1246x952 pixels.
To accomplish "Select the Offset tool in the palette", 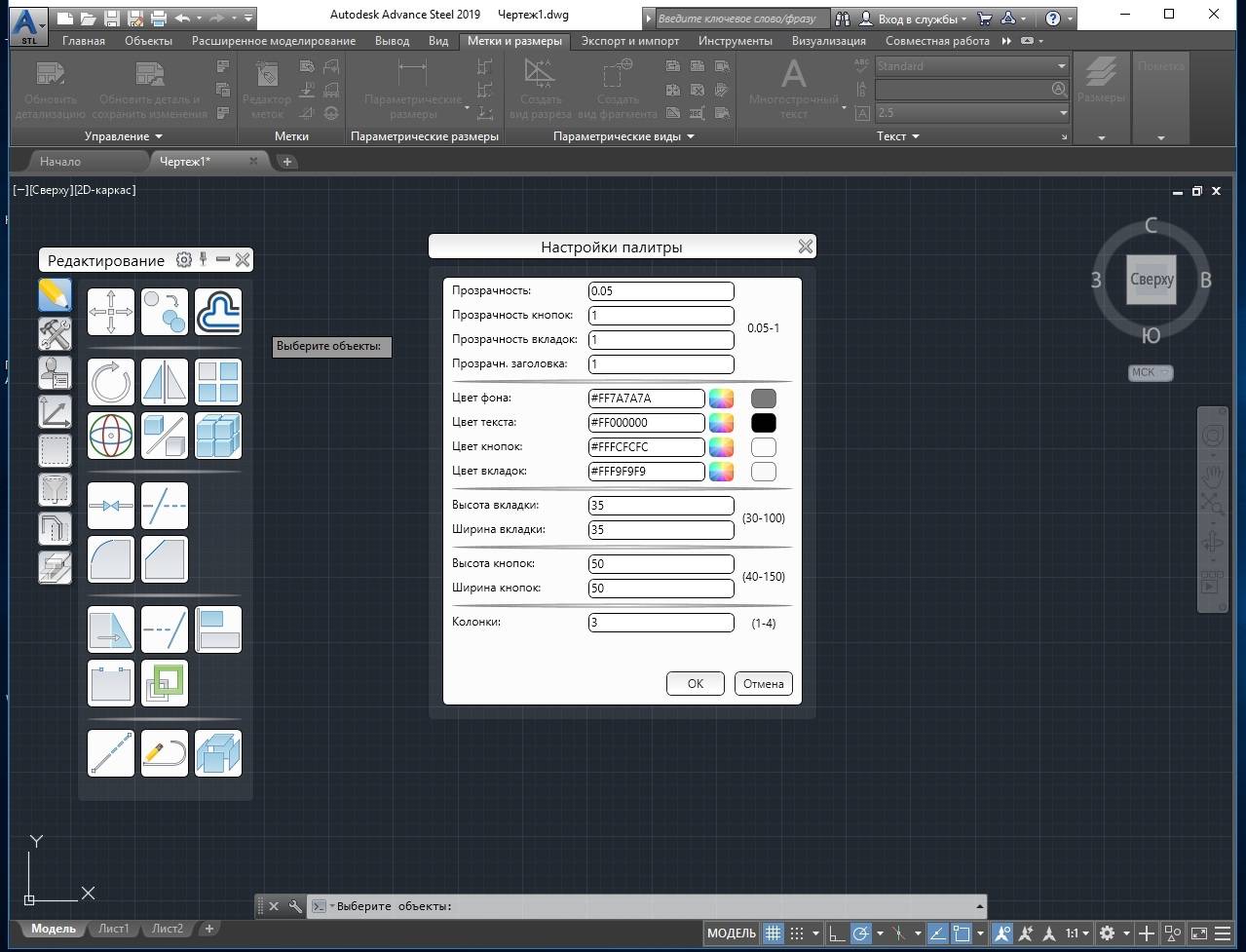I will [x=218, y=312].
